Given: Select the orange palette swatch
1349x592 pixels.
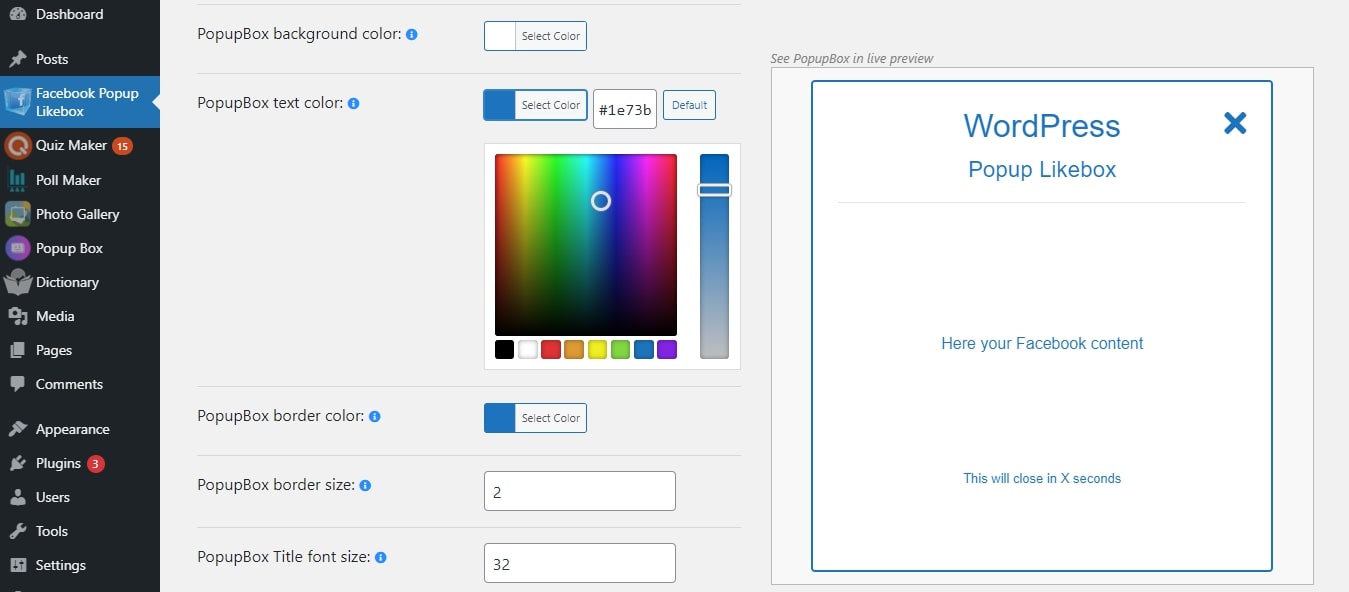Looking at the screenshot, I should [x=574, y=349].
